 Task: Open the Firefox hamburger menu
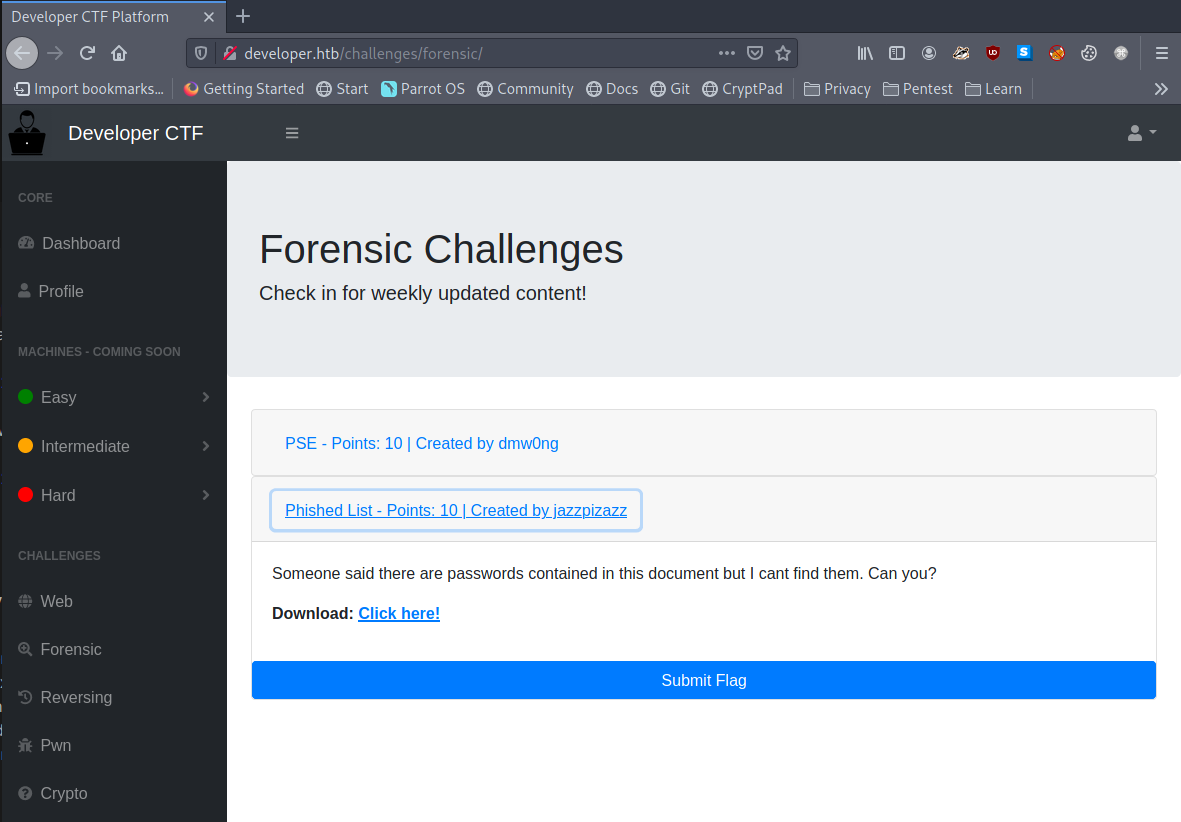(x=1161, y=53)
